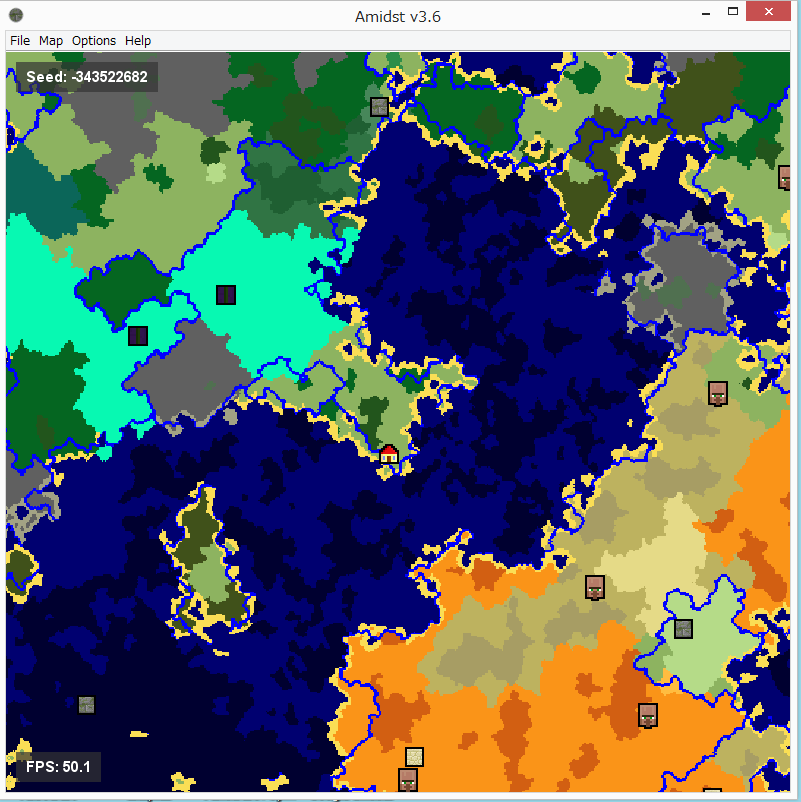This screenshot has width=801, height=802.
Task: Maximize the Amidst window
Action: [732, 12]
